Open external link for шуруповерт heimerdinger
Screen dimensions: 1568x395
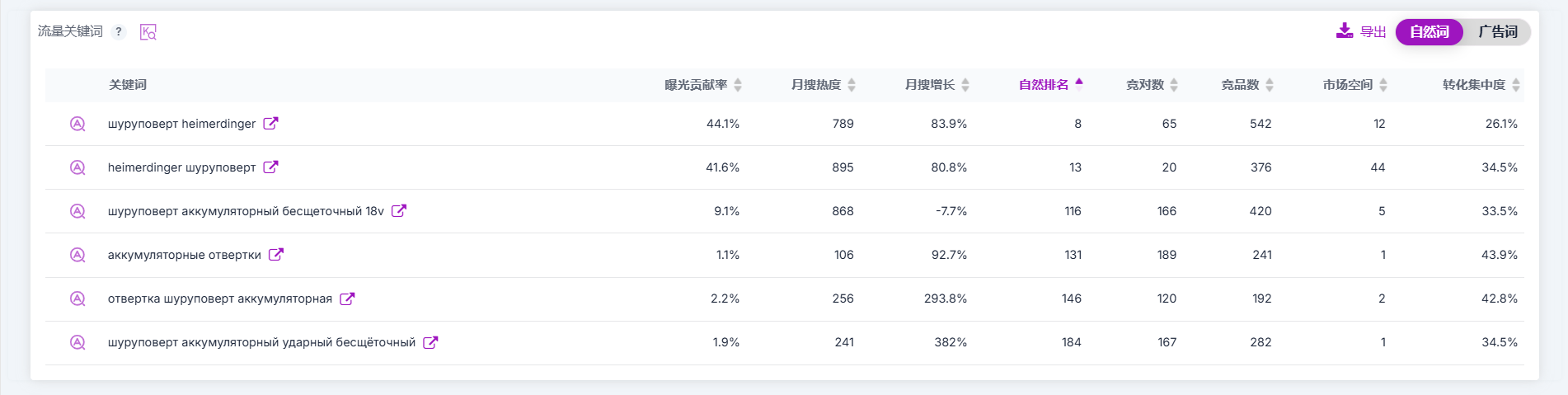tap(270, 124)
